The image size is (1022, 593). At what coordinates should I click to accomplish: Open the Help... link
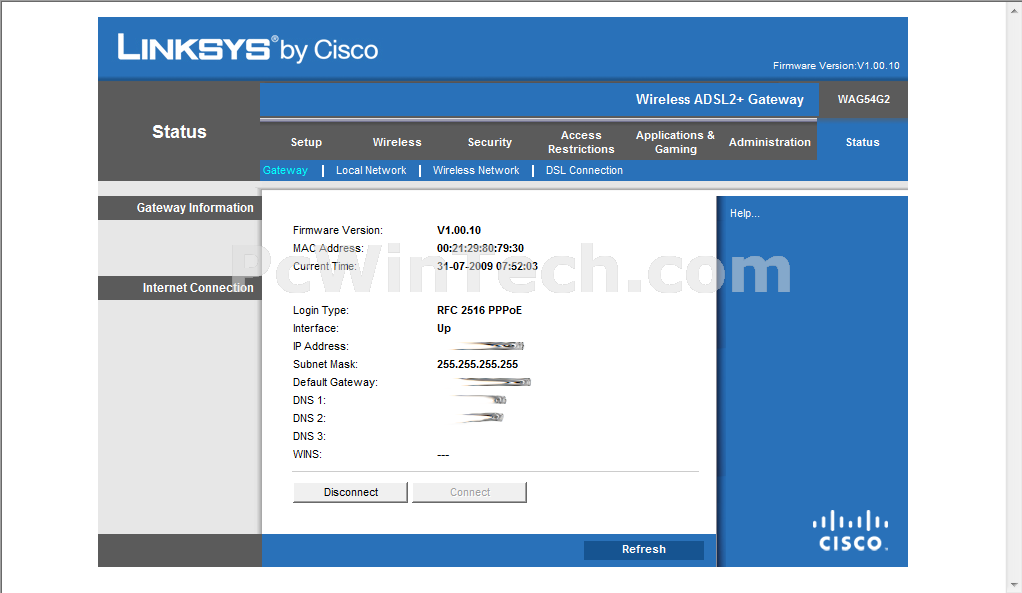pyautogui.click(x=744, y=213)
